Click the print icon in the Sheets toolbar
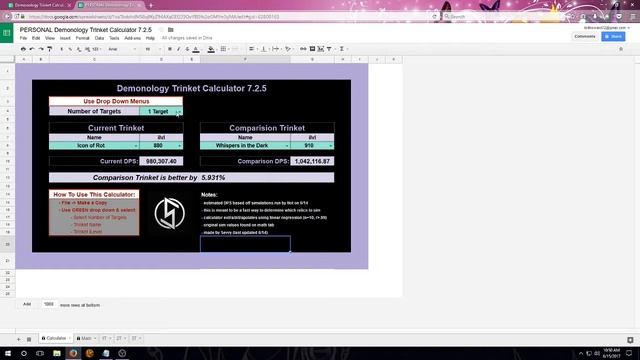 pos(23,49)
